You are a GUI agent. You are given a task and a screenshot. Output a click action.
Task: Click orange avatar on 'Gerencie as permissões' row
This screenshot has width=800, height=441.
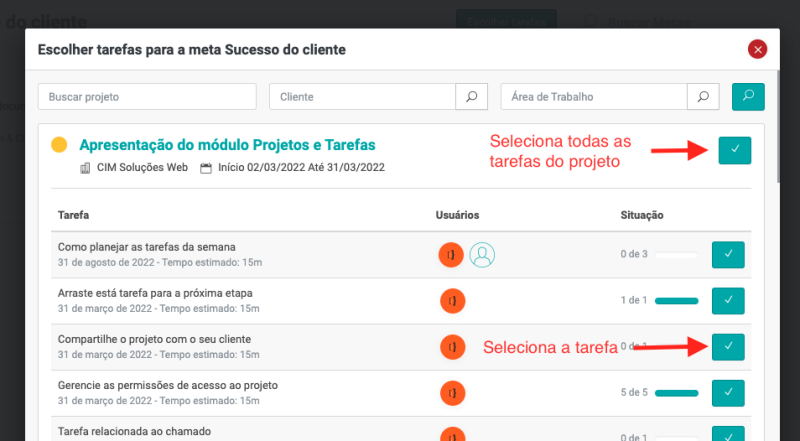point(452,393)
